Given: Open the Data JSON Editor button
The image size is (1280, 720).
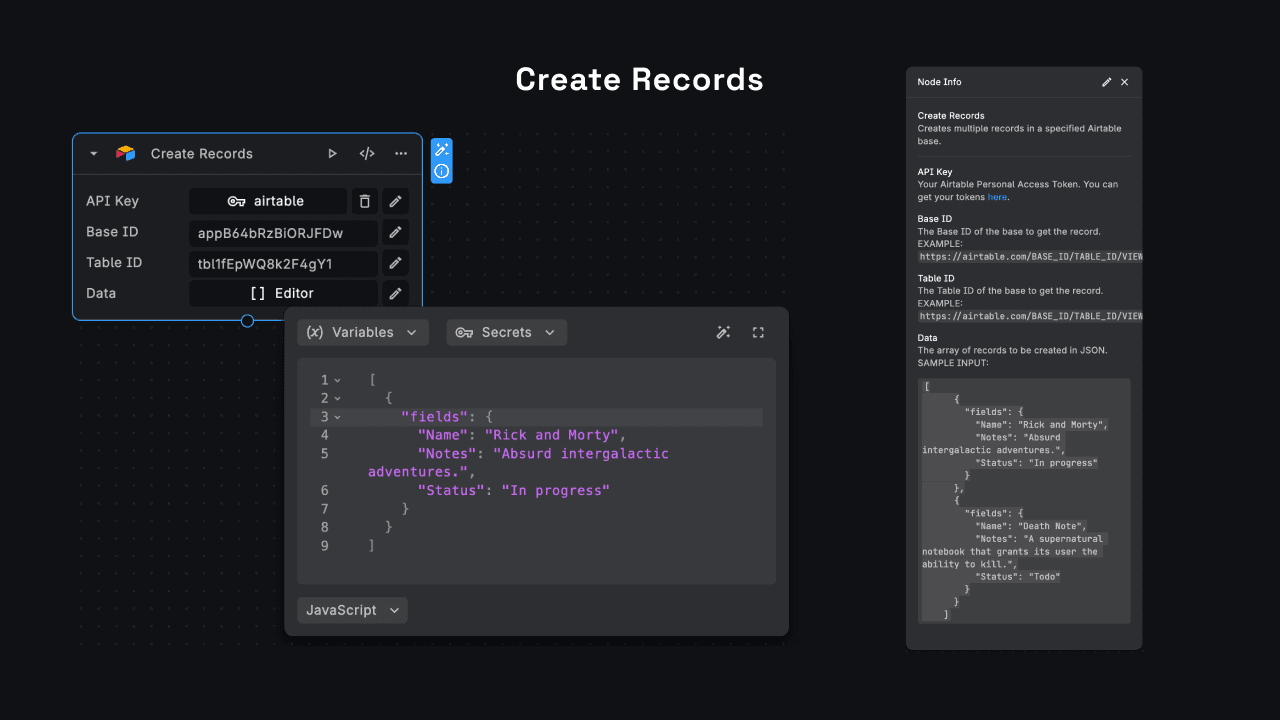Looking at the screenshot, I should pos(283,293).
